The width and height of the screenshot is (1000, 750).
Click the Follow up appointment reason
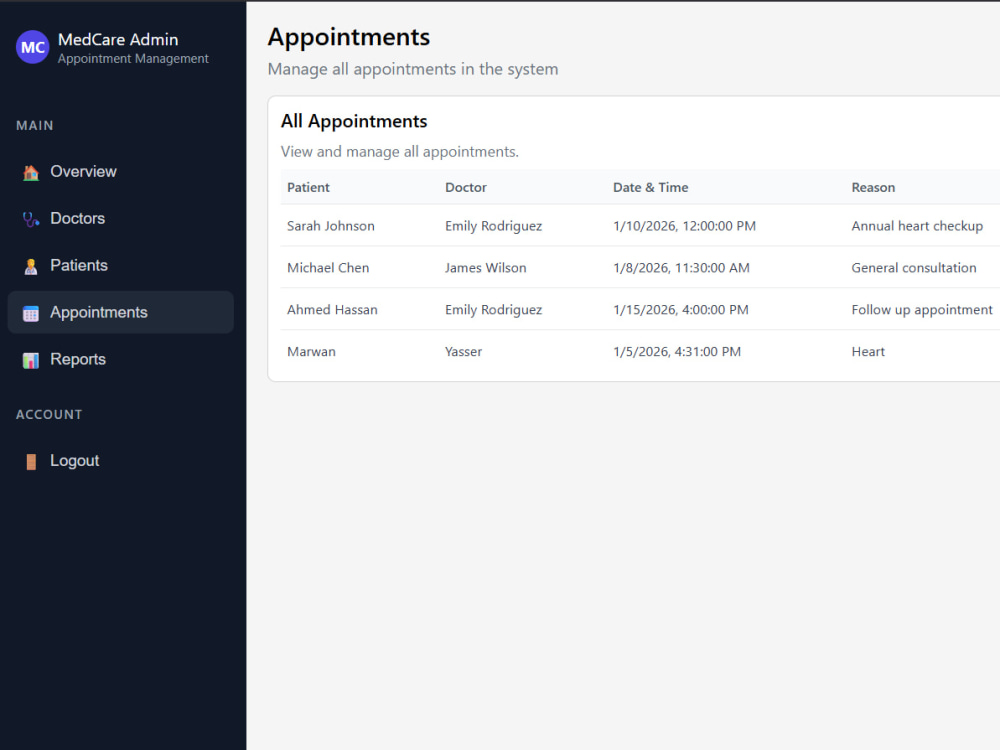coord(922,311)
